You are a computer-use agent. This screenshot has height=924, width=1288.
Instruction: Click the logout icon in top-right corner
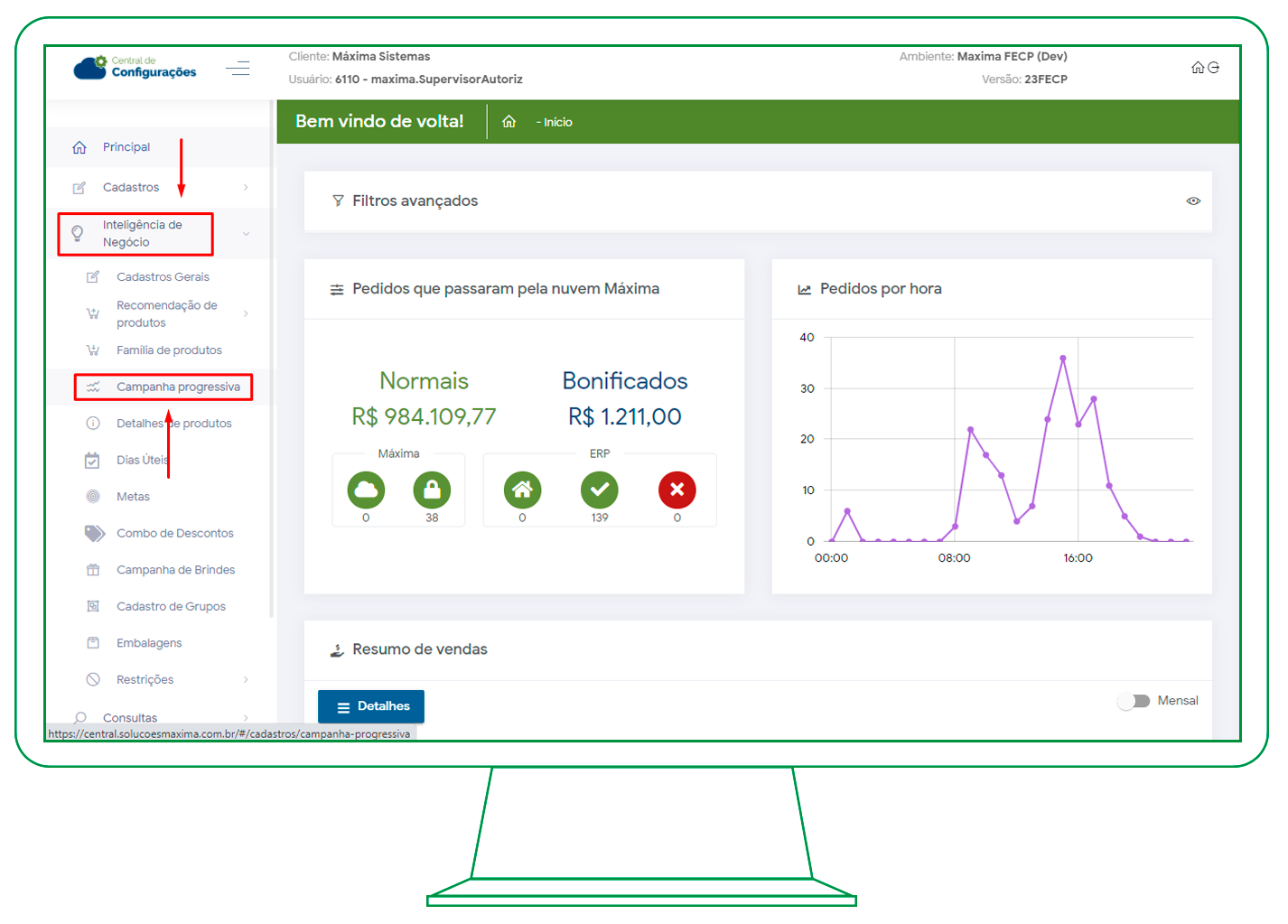(x=1213, y=68)
